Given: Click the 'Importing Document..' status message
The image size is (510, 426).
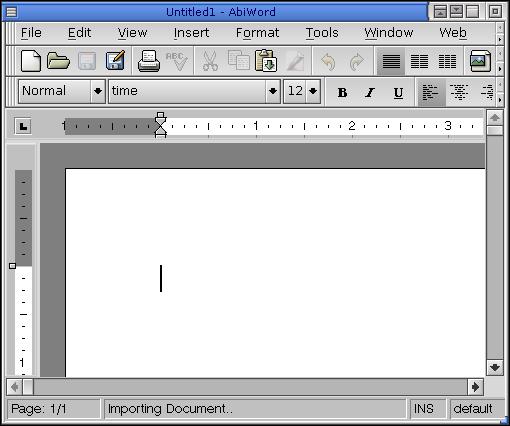Looking at the screenshot, I should 255,409.
